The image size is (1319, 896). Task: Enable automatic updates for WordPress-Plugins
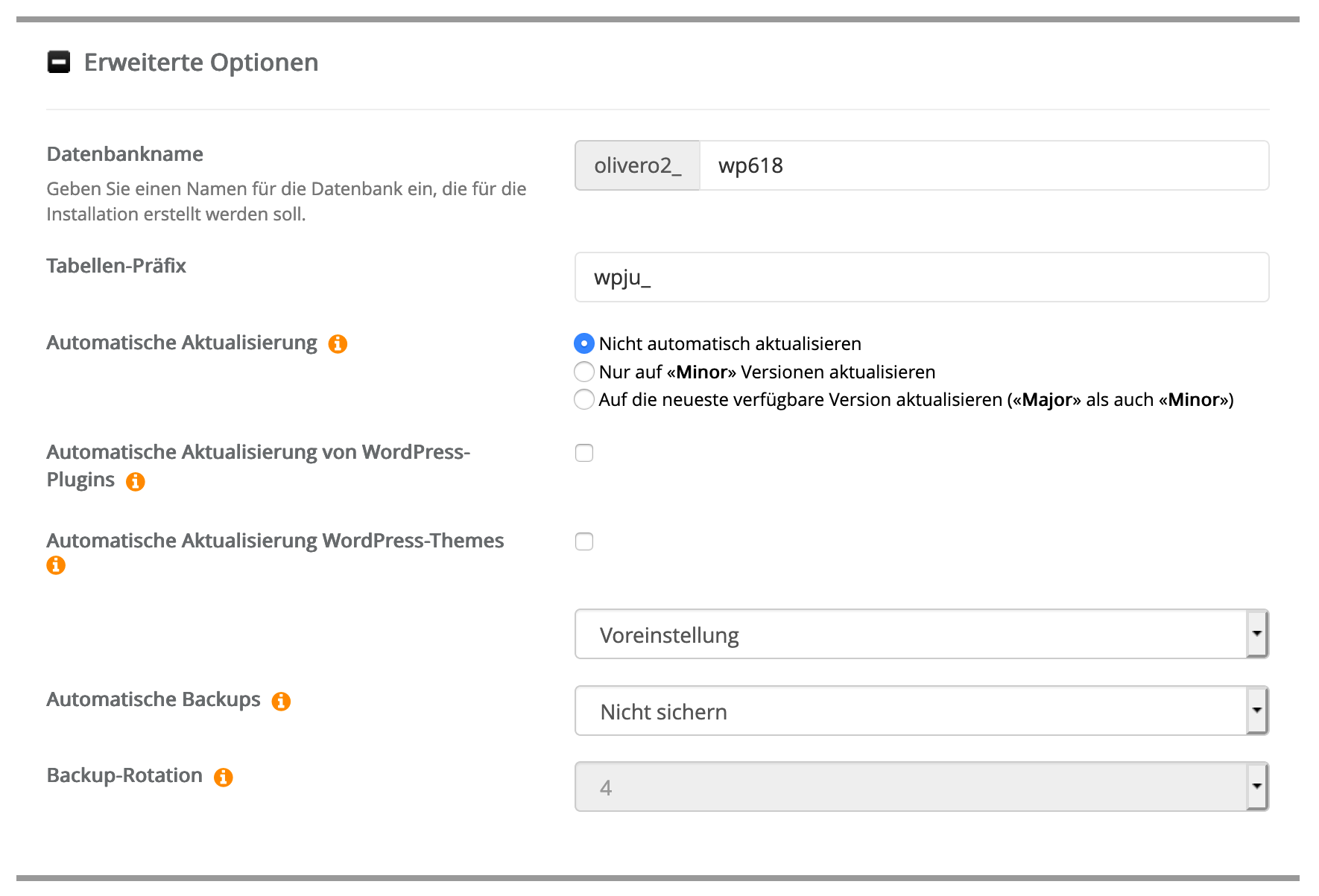coord(584,452)
